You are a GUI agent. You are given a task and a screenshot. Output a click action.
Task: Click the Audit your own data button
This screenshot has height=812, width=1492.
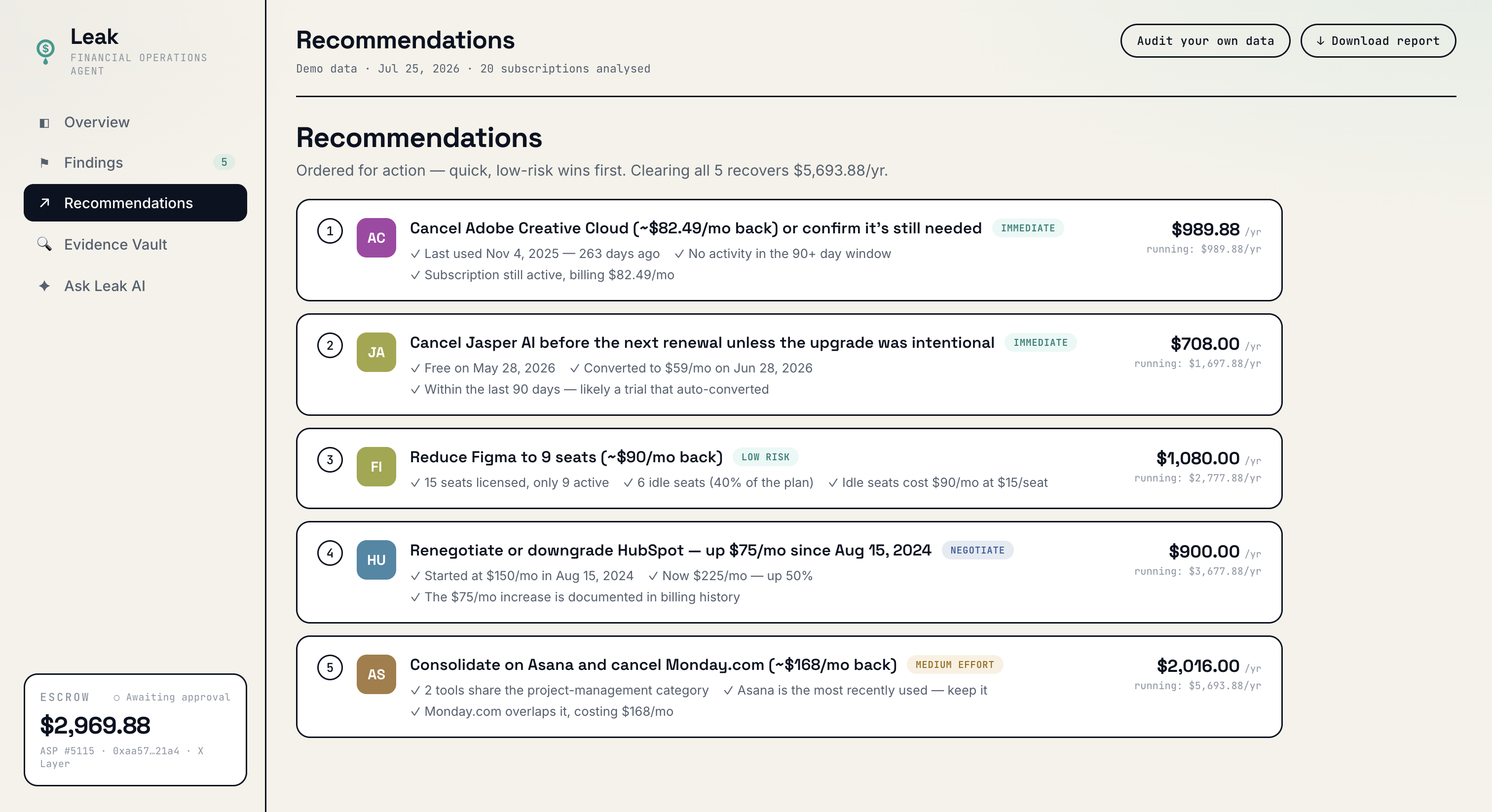1205,40
